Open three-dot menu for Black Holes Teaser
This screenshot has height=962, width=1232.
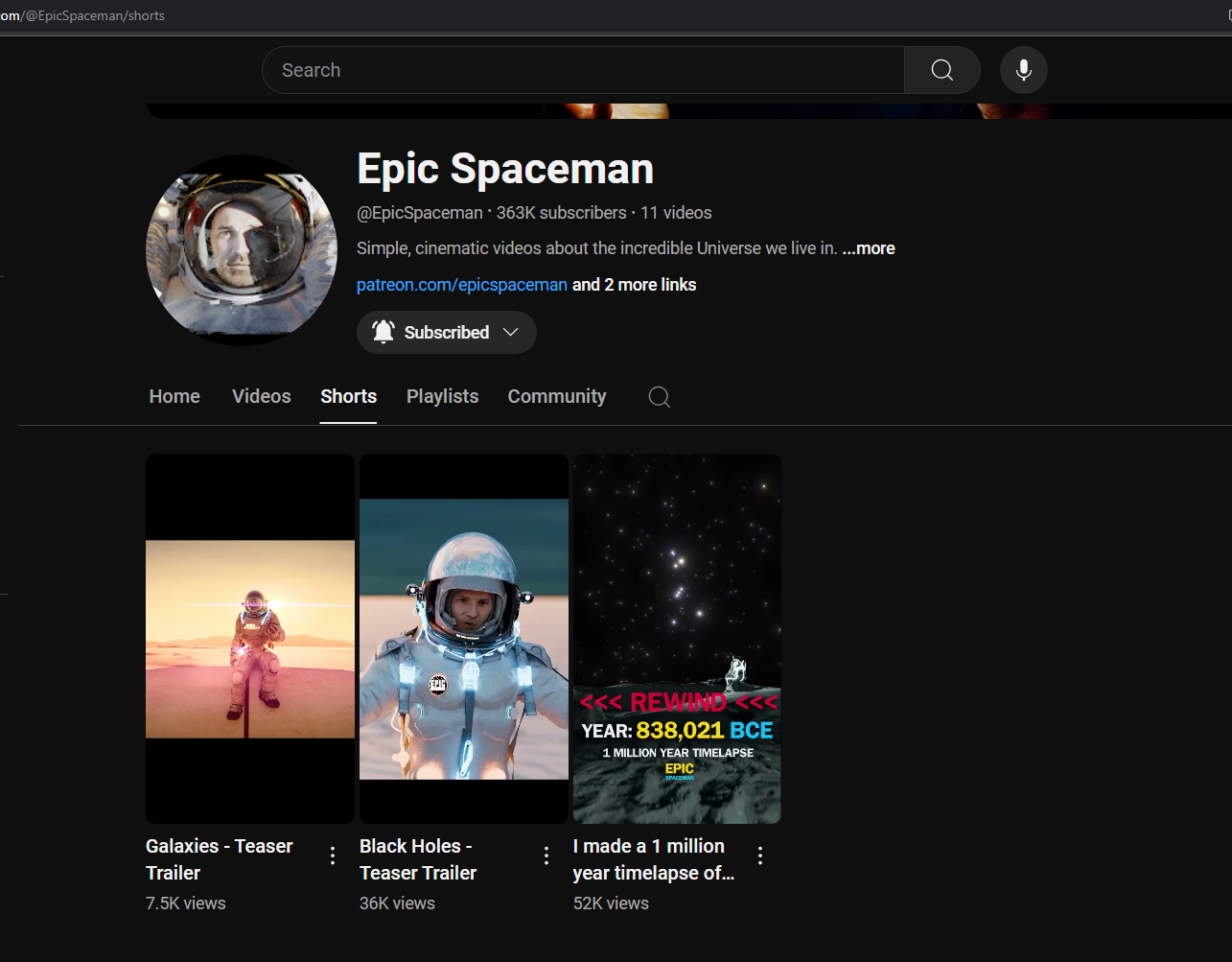546,856
